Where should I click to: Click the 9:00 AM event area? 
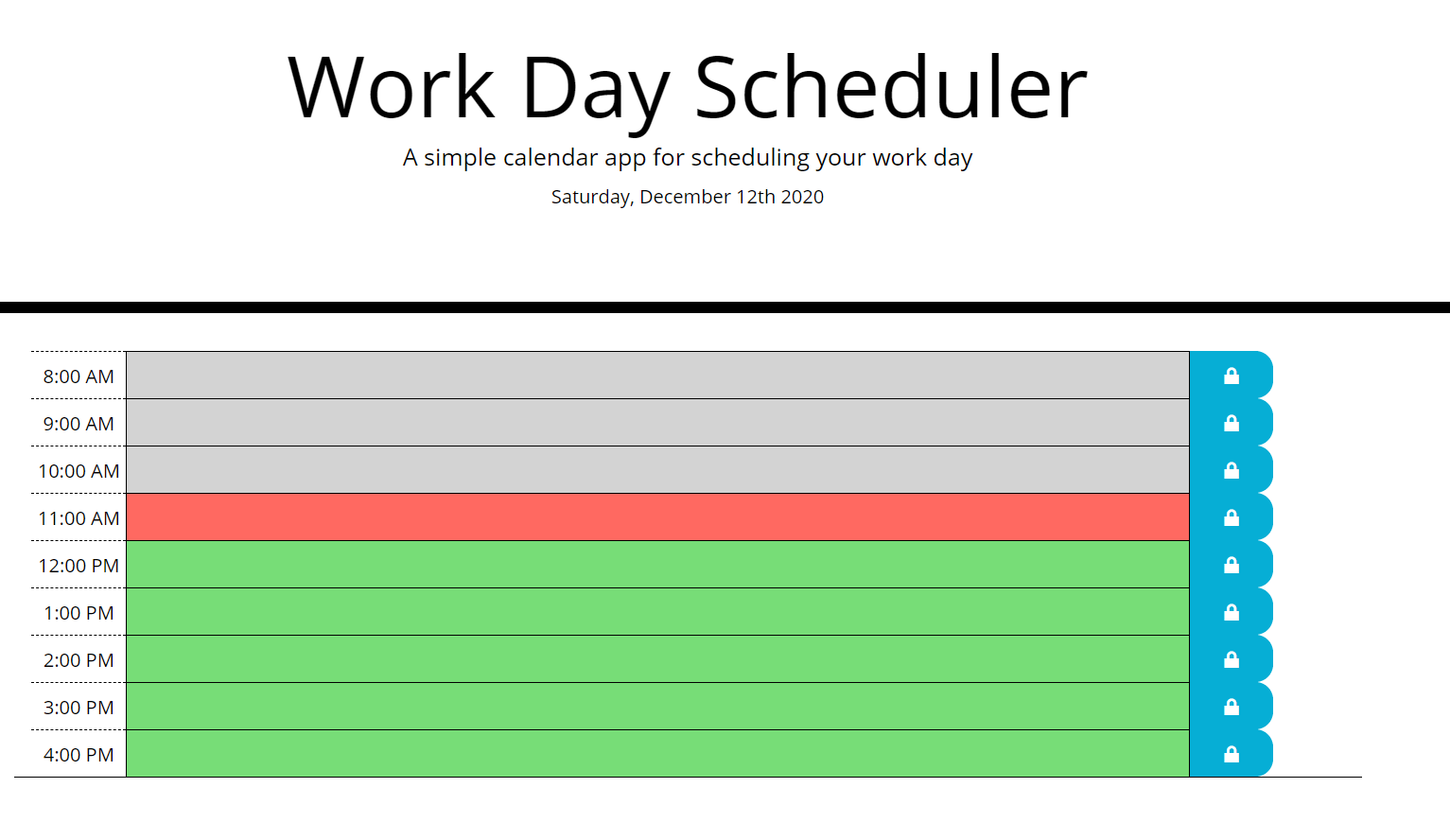(x=657, y=422)
